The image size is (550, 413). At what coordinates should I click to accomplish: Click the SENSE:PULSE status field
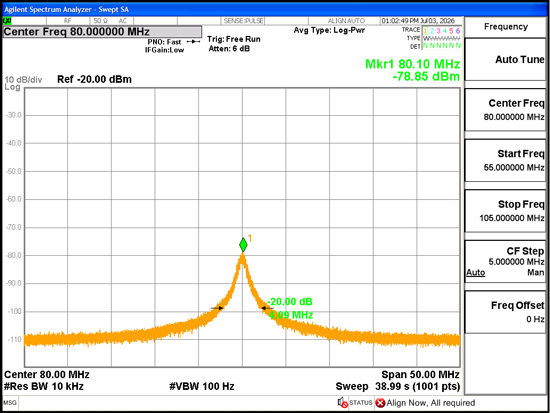pyautogui.click(x=243, y=21)
